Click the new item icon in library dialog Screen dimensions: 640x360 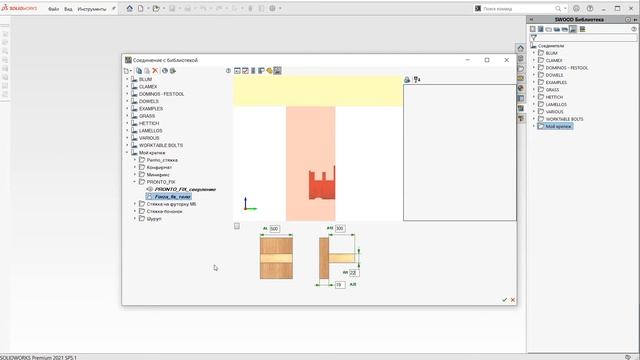(126, 71)
